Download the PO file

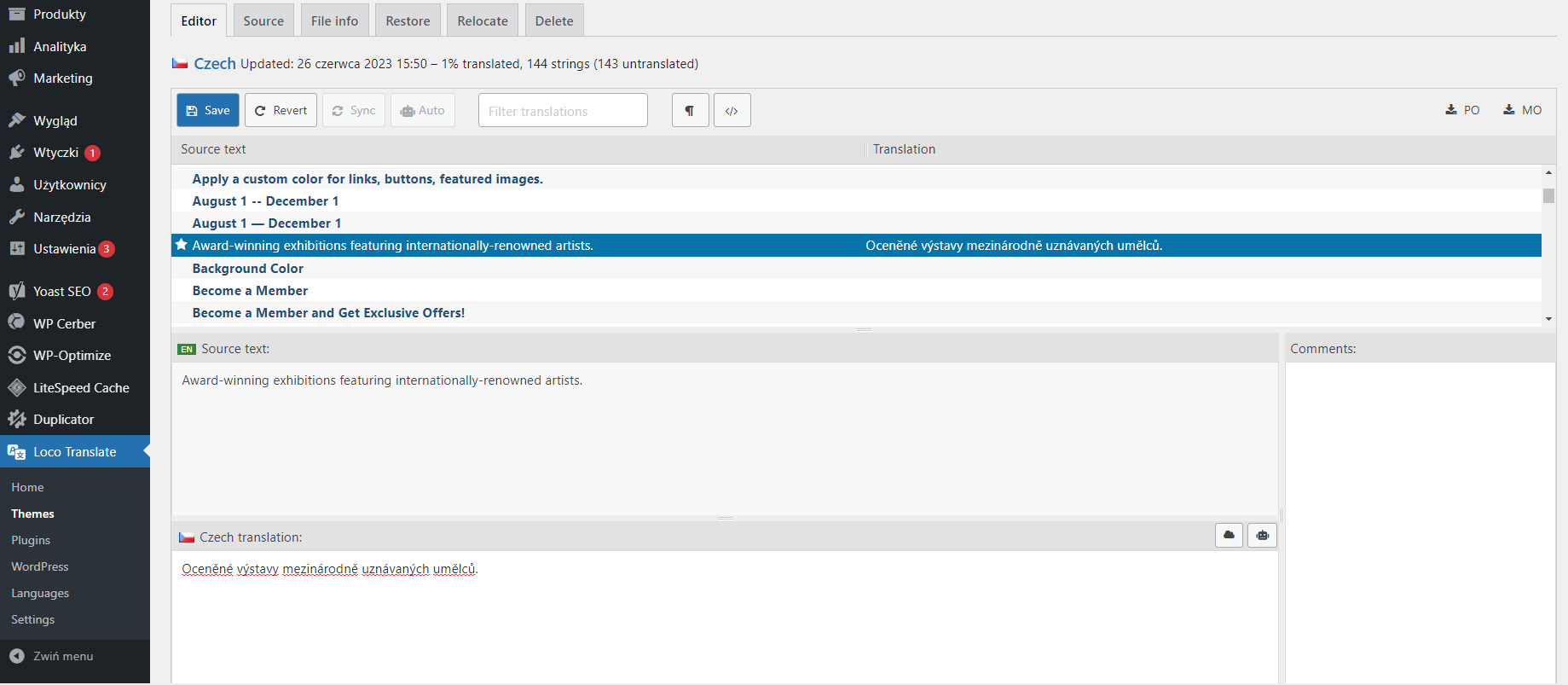tap(1462, 110)
